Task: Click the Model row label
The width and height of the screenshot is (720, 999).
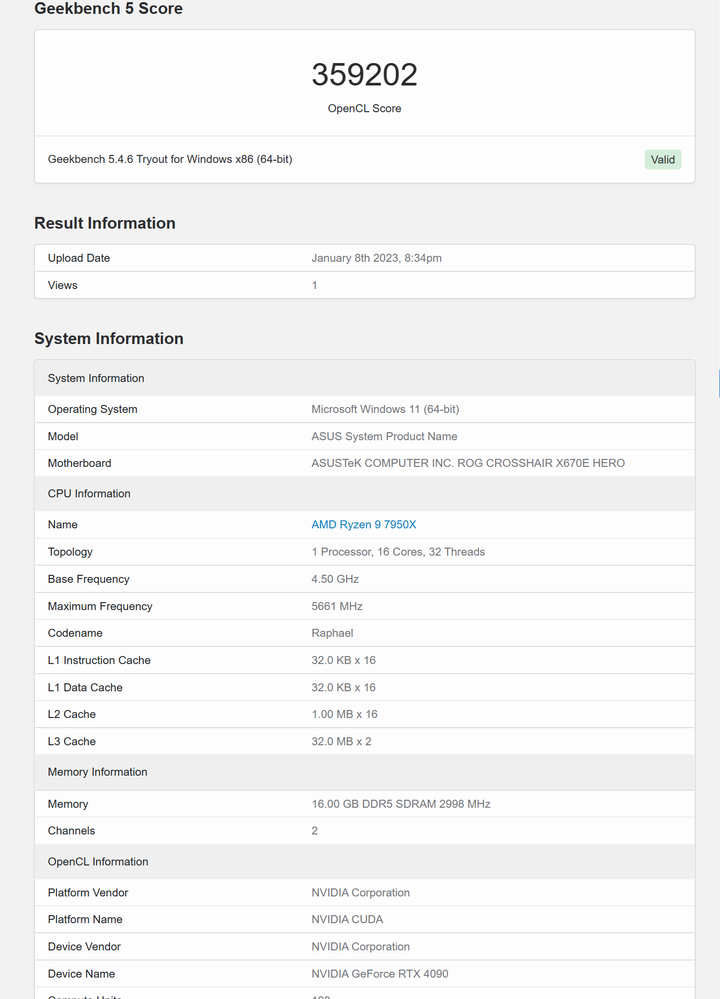Action: point(63,436)
